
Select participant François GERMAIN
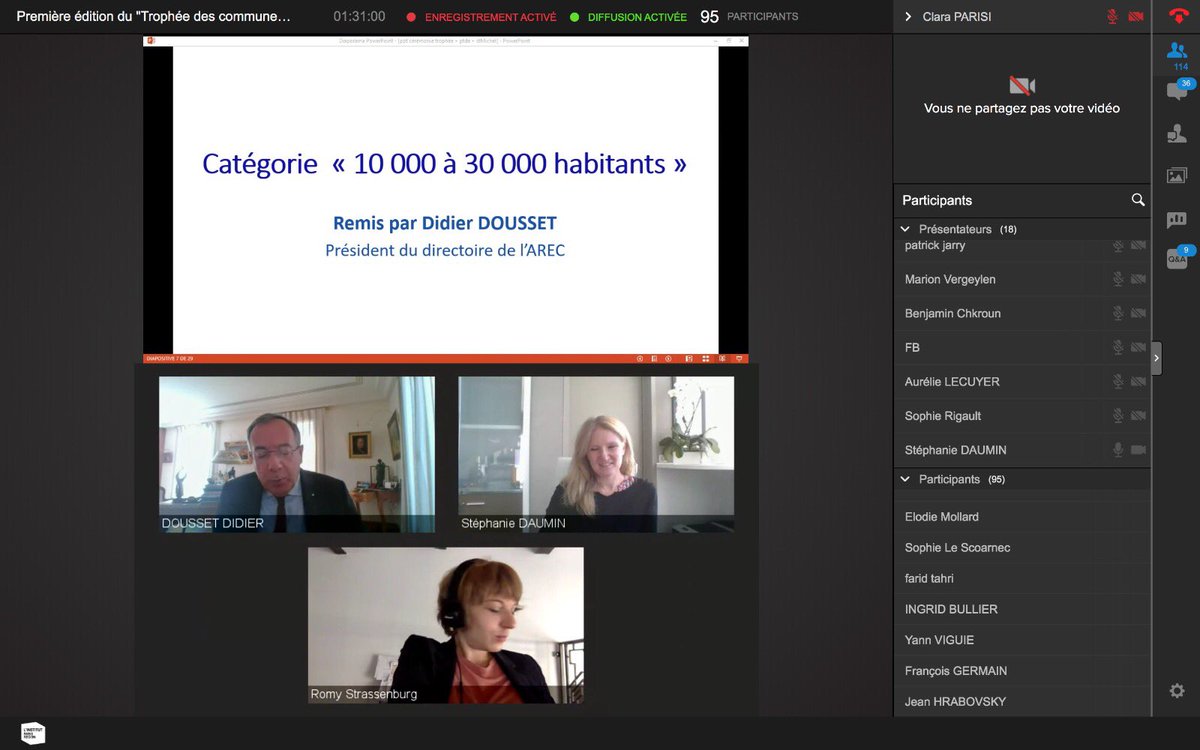(1022, 671)
